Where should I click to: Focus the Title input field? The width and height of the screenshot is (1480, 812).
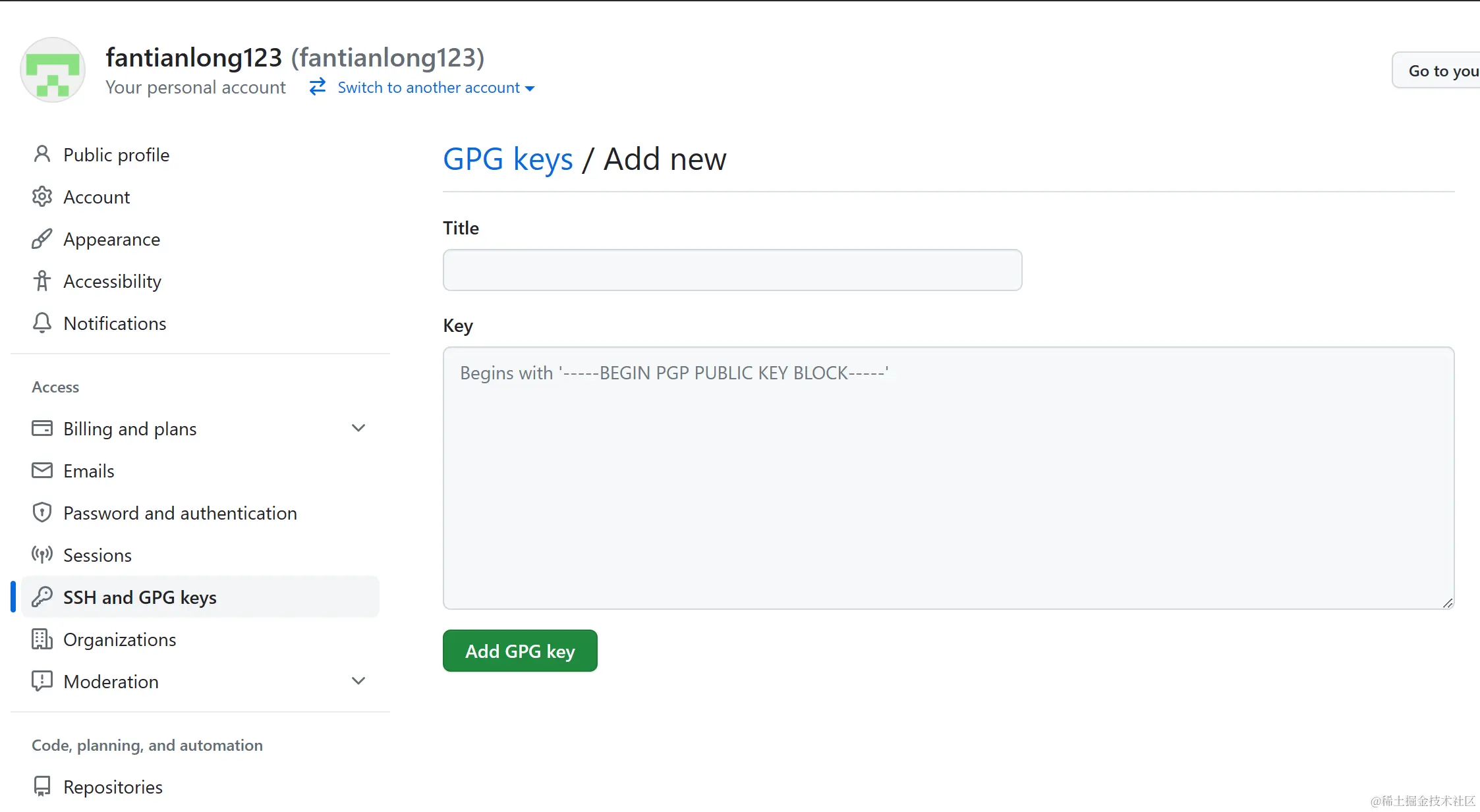(x=732, y=270)
